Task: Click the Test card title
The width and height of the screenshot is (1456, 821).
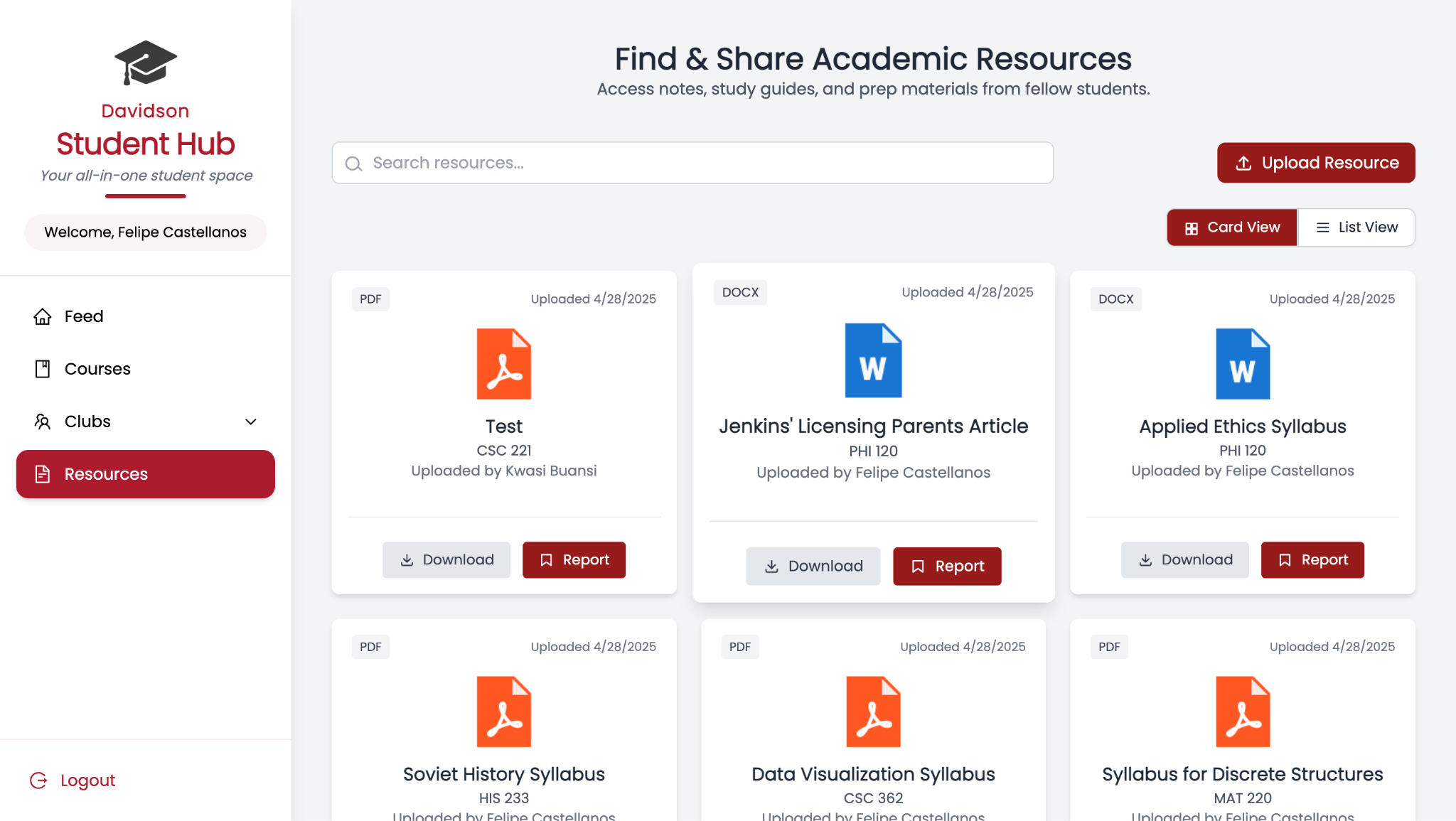Action: [x=504, y=426]
